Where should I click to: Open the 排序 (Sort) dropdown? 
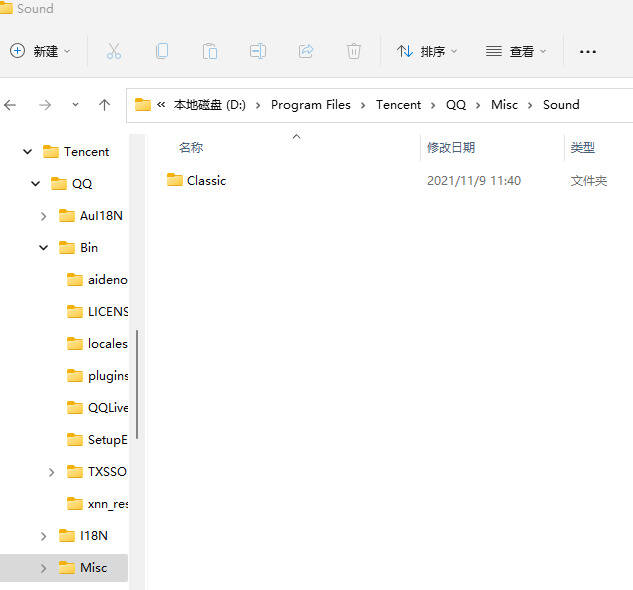(x=427, y=51)
